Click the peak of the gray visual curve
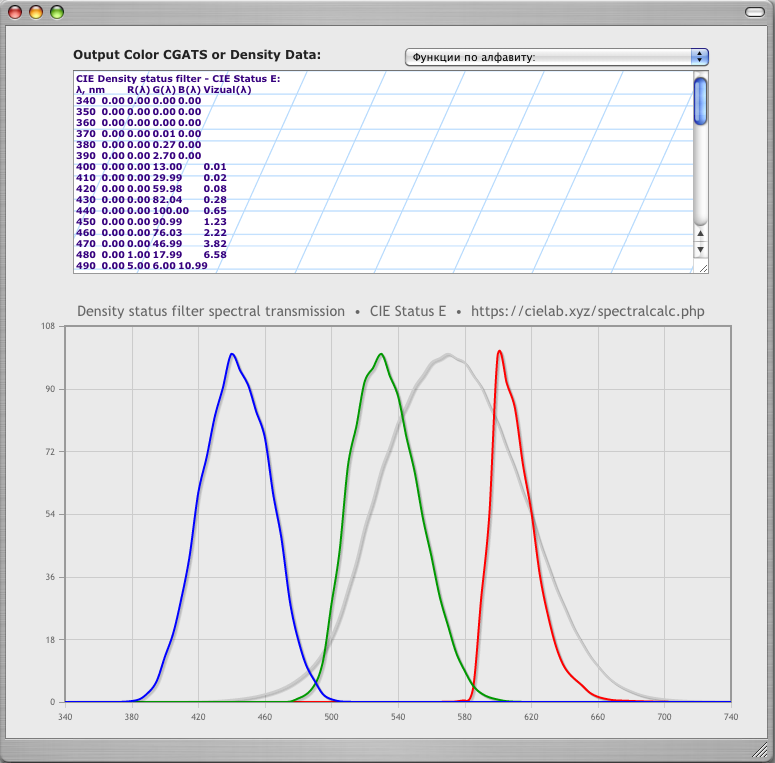 (x=450, y=355)
